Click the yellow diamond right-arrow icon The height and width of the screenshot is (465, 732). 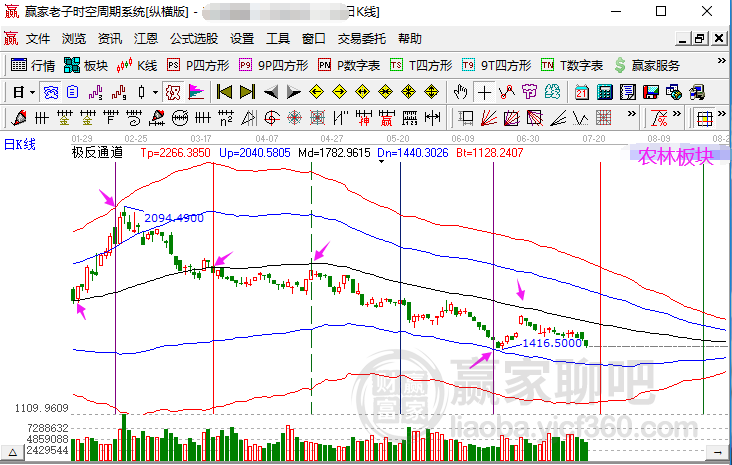coord(339,92)
